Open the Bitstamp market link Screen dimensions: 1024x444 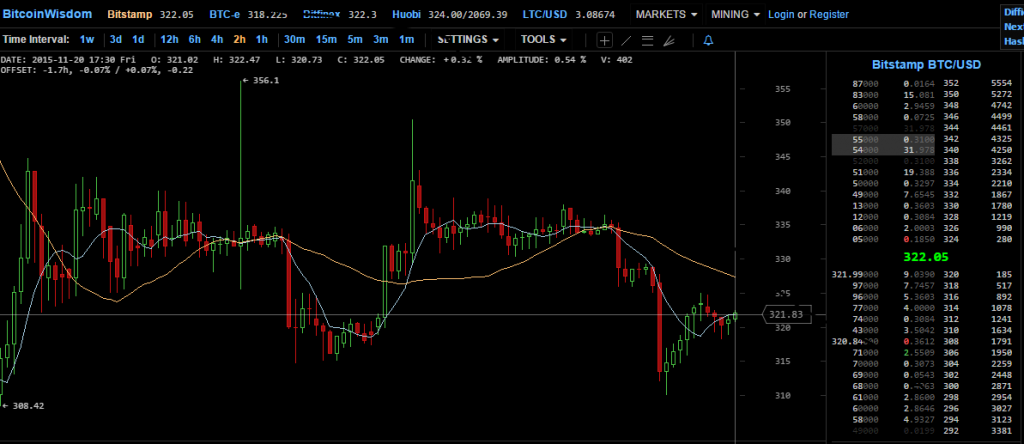(x=129, y=14)
